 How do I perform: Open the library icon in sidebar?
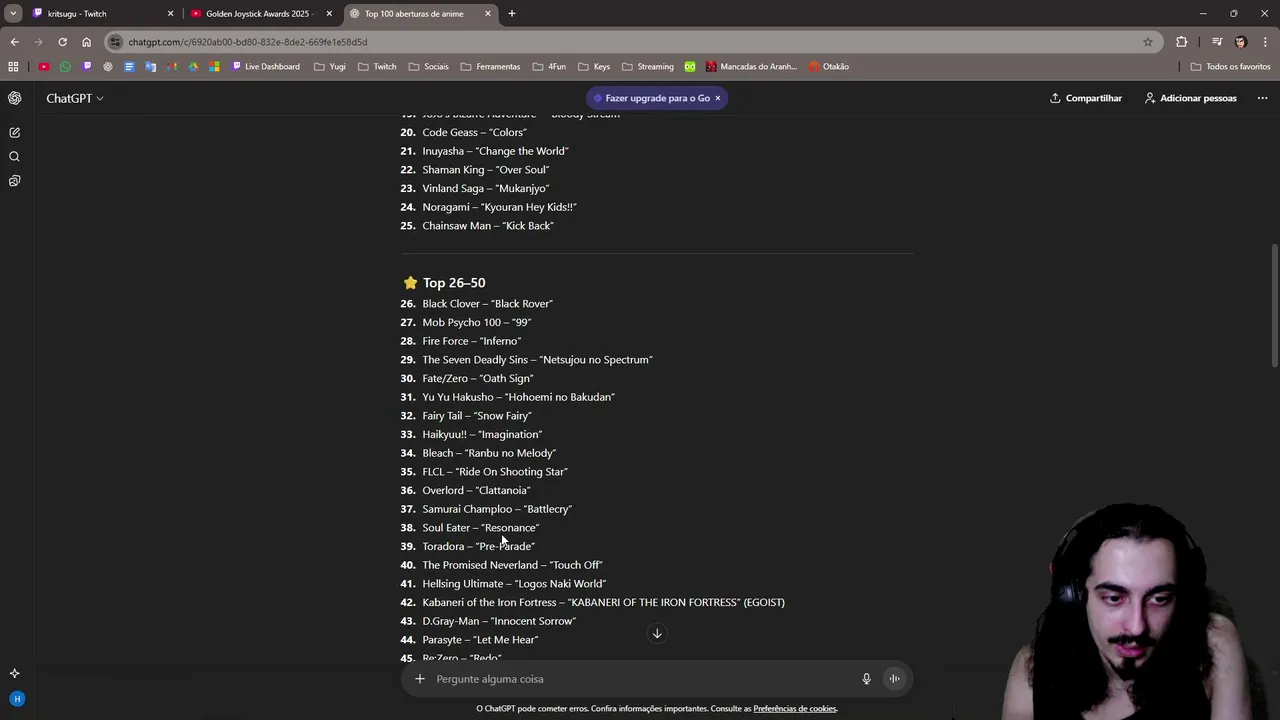click(x=14, y=181)
